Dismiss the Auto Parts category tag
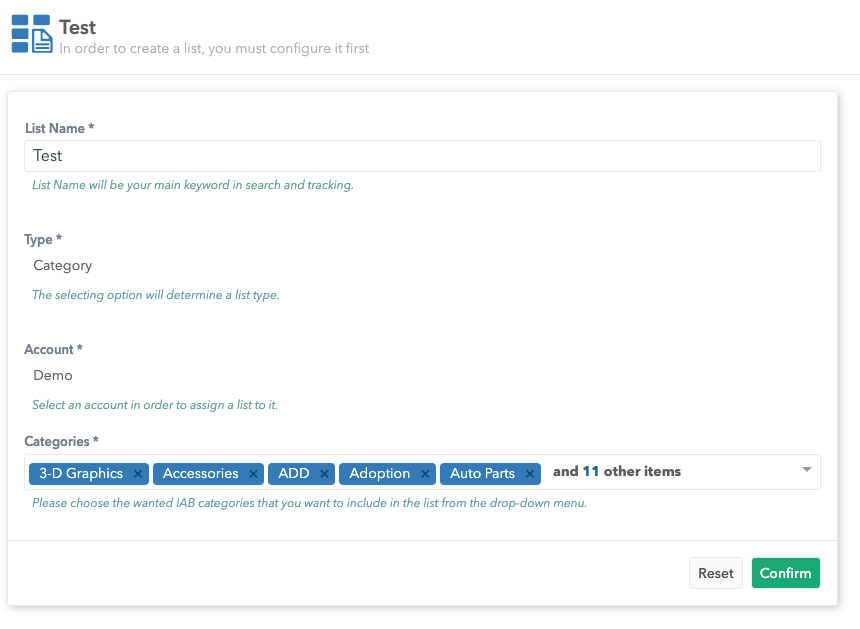 tap(530, 474)
